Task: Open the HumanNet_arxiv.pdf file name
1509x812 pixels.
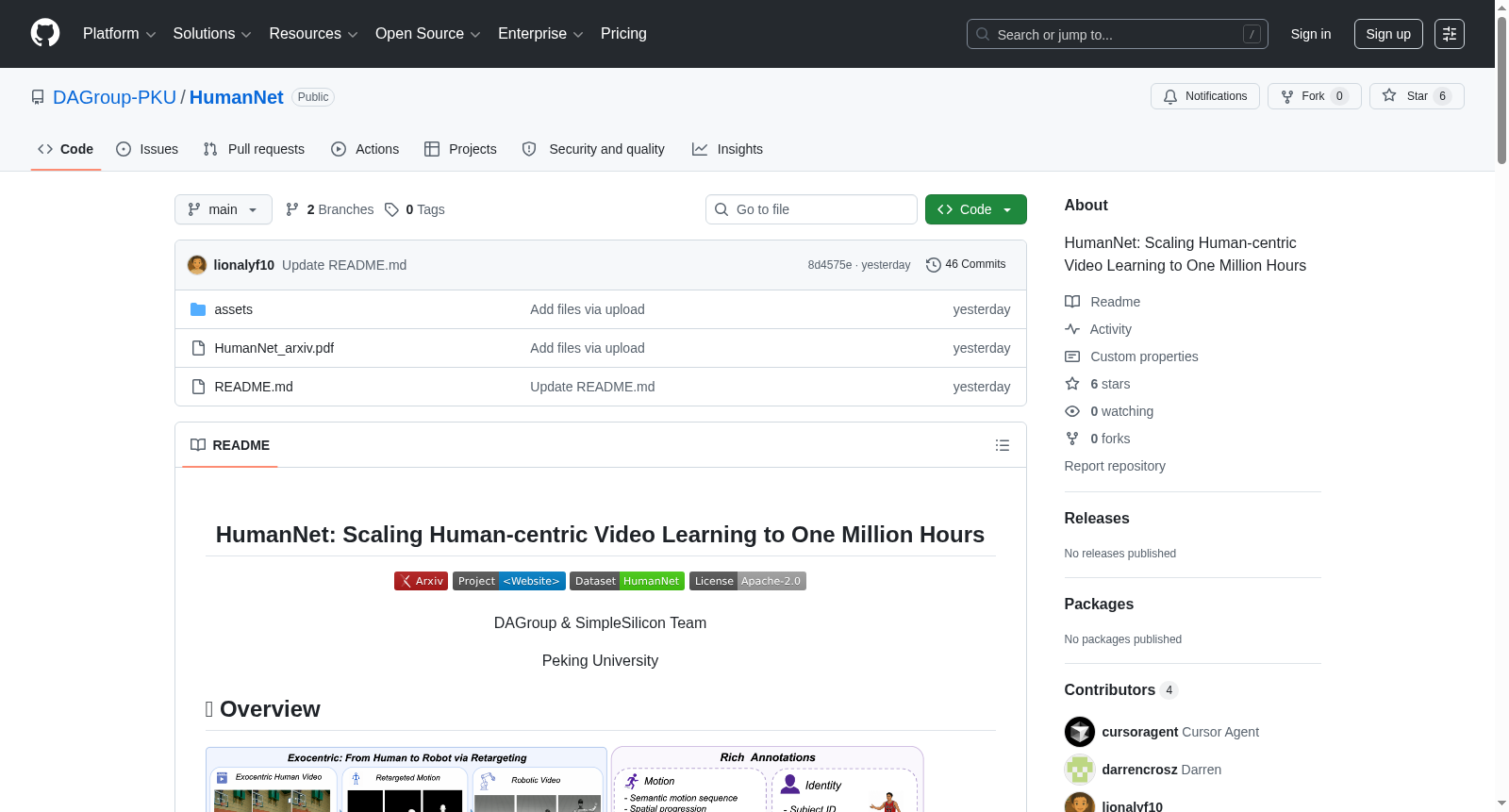Action: pos(274,348)
